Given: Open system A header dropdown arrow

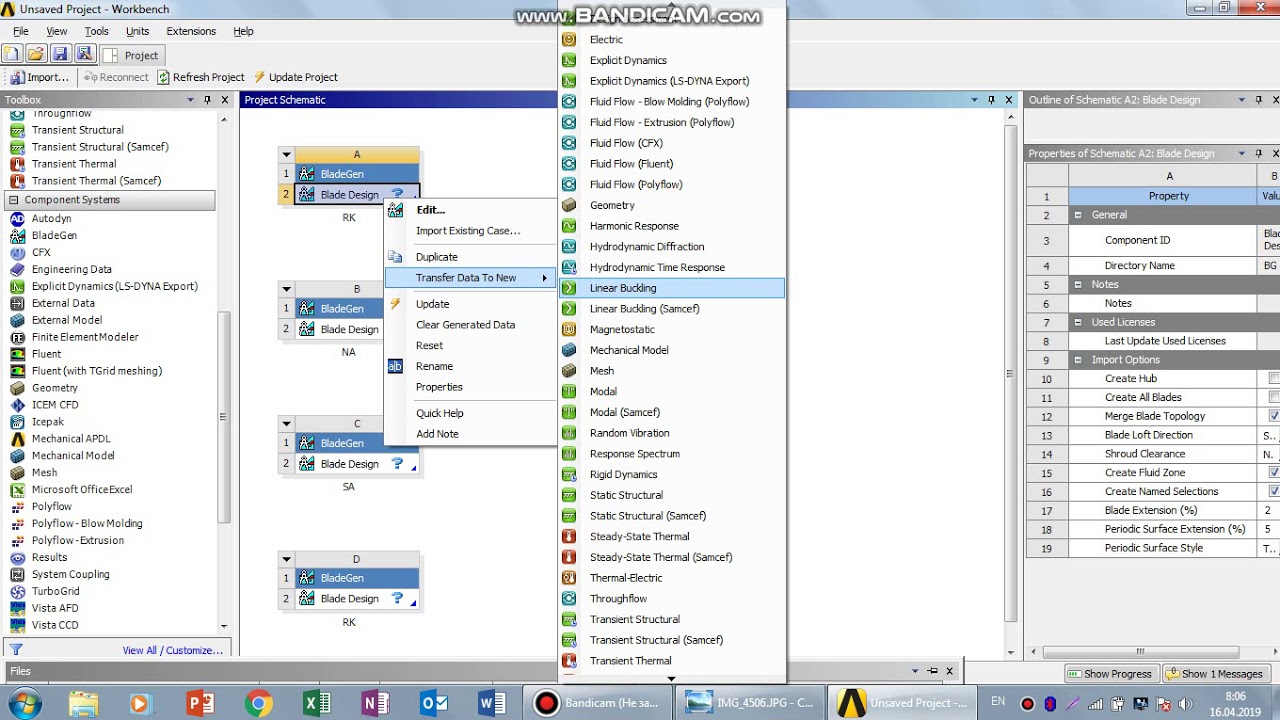Looking at the screenshot, I should pyautogui.click(x=286, y=155).
